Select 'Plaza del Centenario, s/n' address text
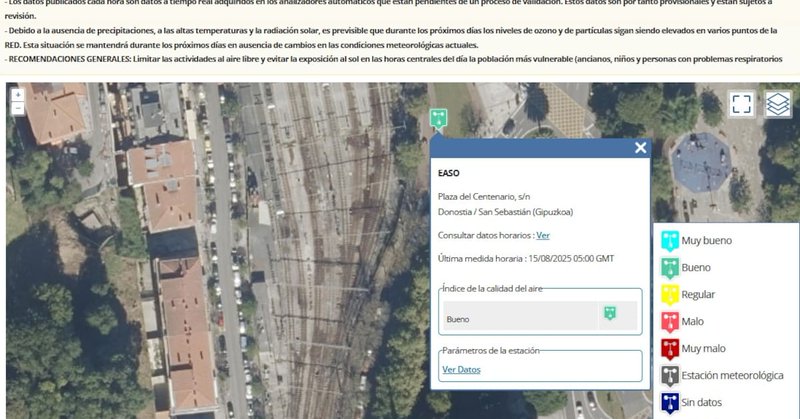The width and height of the screenshot is (800, 419). coord(484,196)
